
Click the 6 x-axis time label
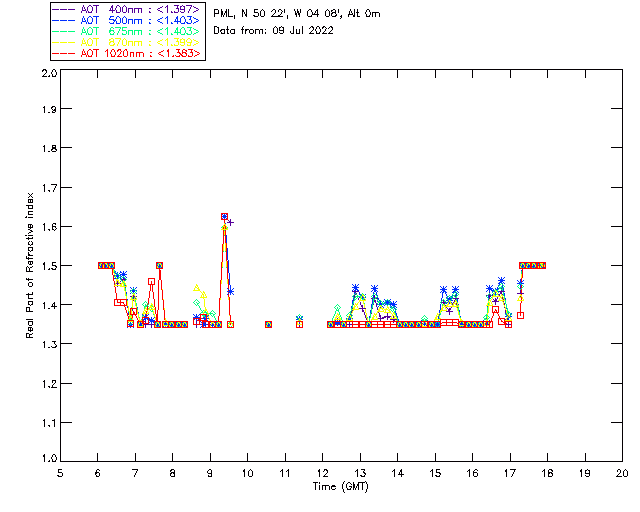[x=98, y=473]
